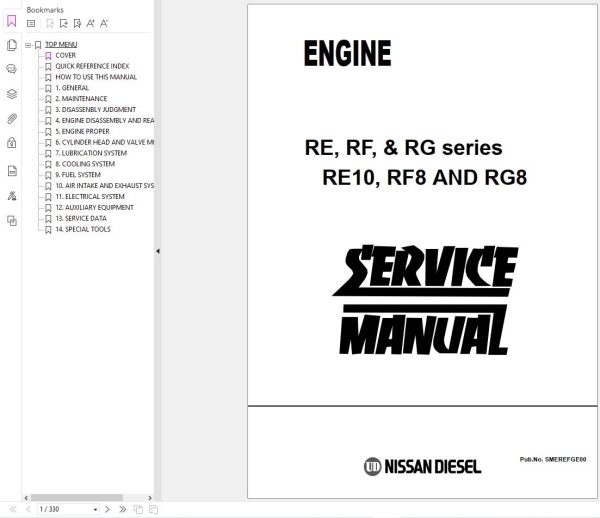Click the add new bookmark icon

(x=64, y=24)
